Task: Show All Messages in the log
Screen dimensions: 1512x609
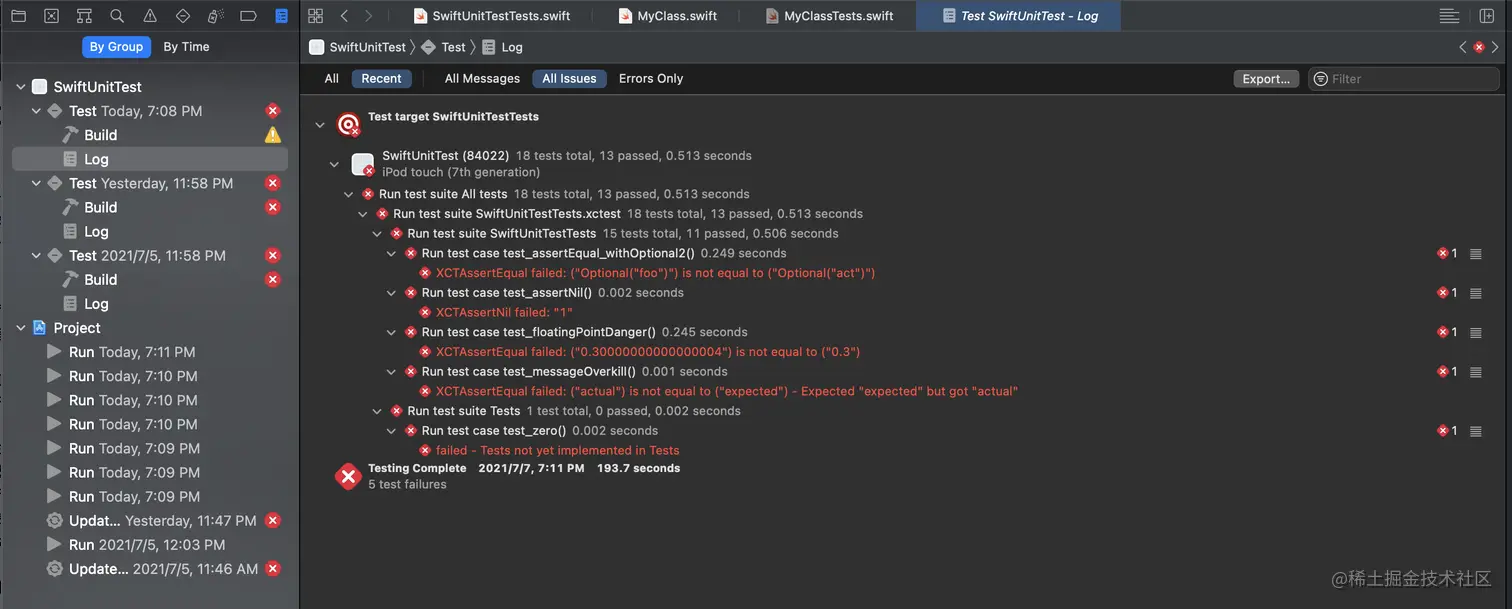Action: [482, 79]
